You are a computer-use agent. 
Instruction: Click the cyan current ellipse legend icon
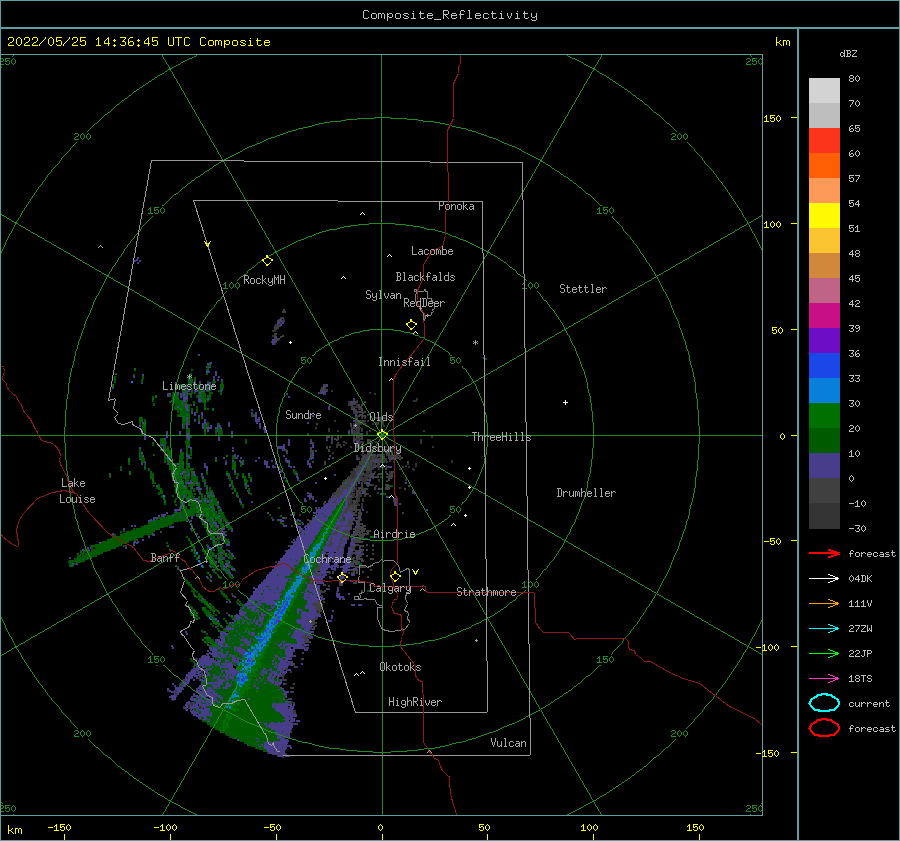[x=824, y=703]
